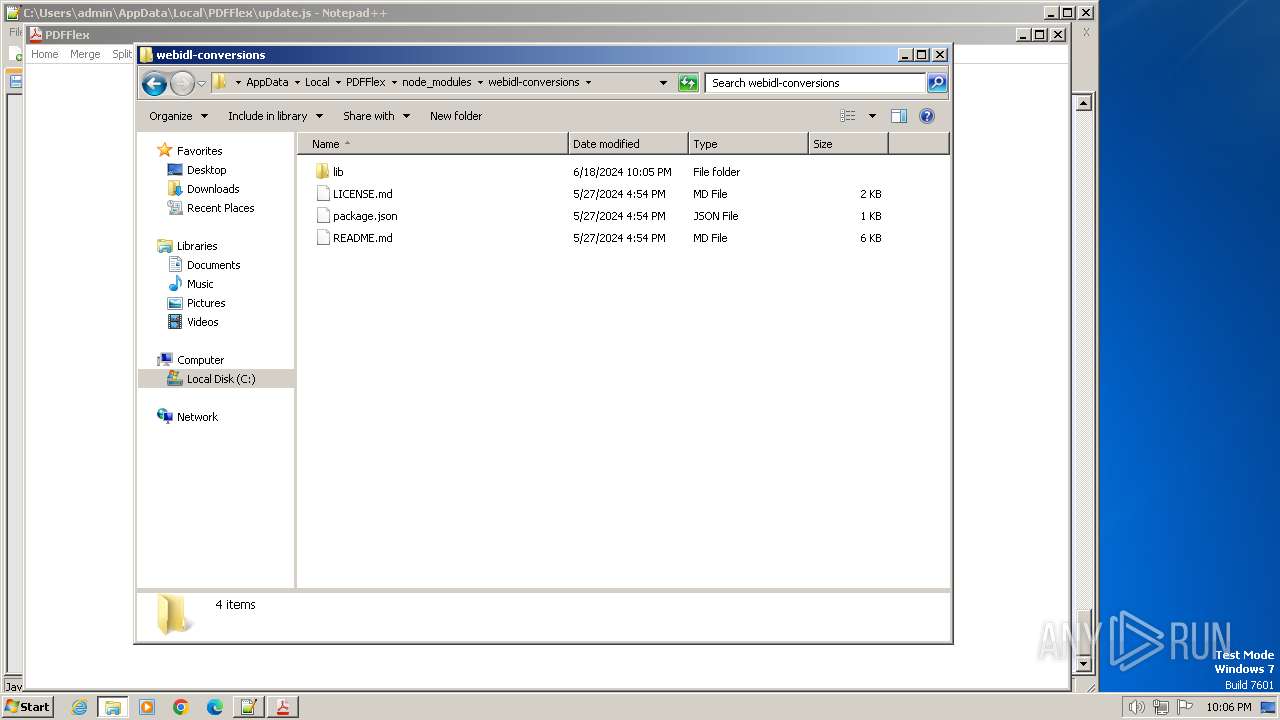Open Recent Places in navigation pane
The image size is (1280, 720).
[x=220, y=208]
